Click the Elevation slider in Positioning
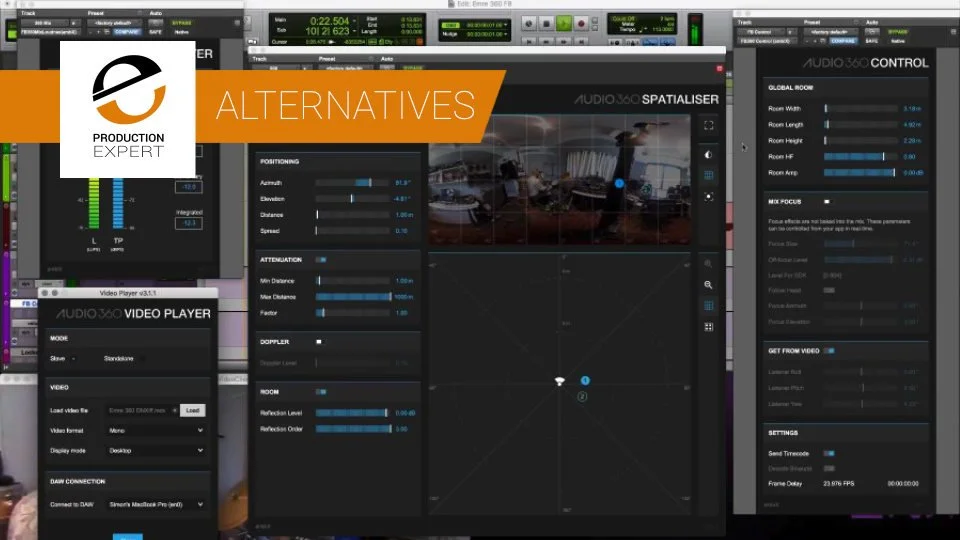Screen dimensions: 960x540 [353, 199]
